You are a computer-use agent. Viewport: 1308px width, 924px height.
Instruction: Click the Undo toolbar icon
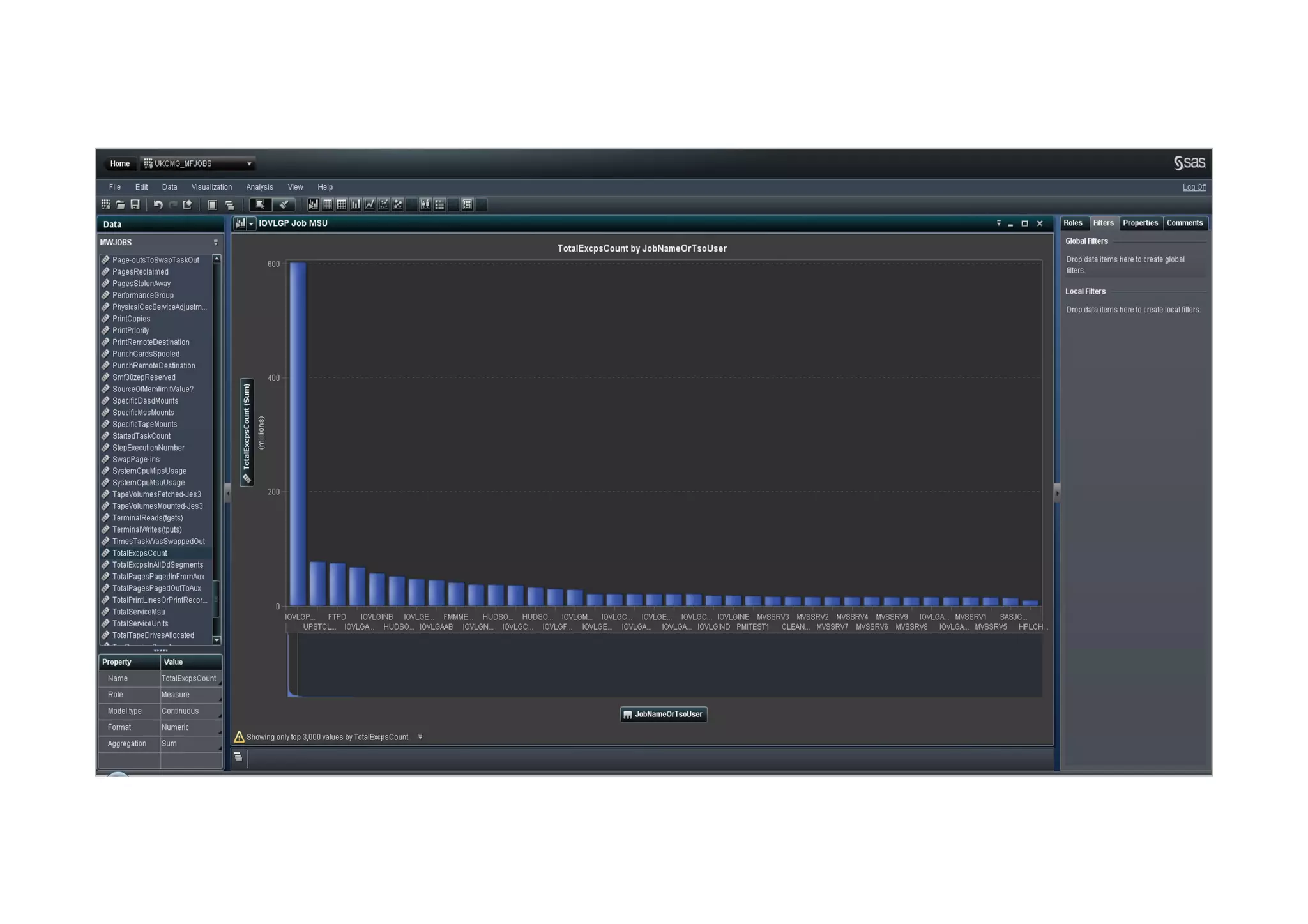(158, 204)
